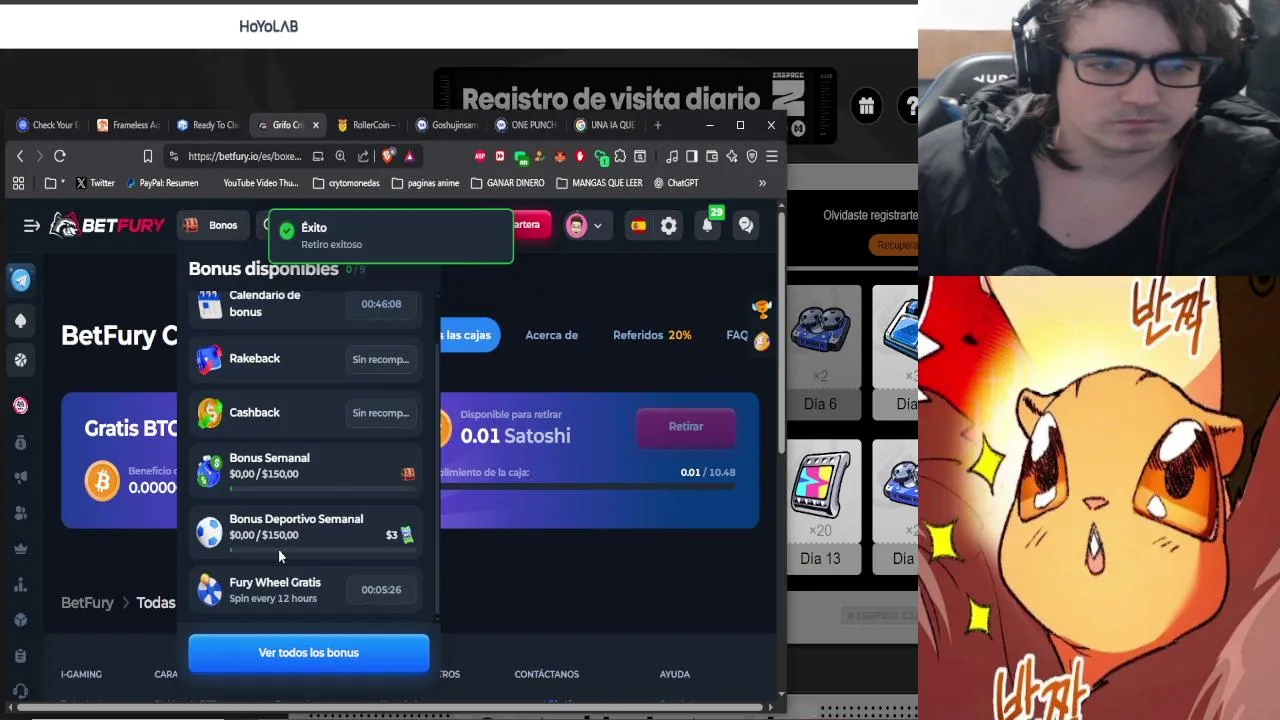Switch to Check Your E tab
The width and height of the screenshot is (1280, 720).
pos(48,125)
